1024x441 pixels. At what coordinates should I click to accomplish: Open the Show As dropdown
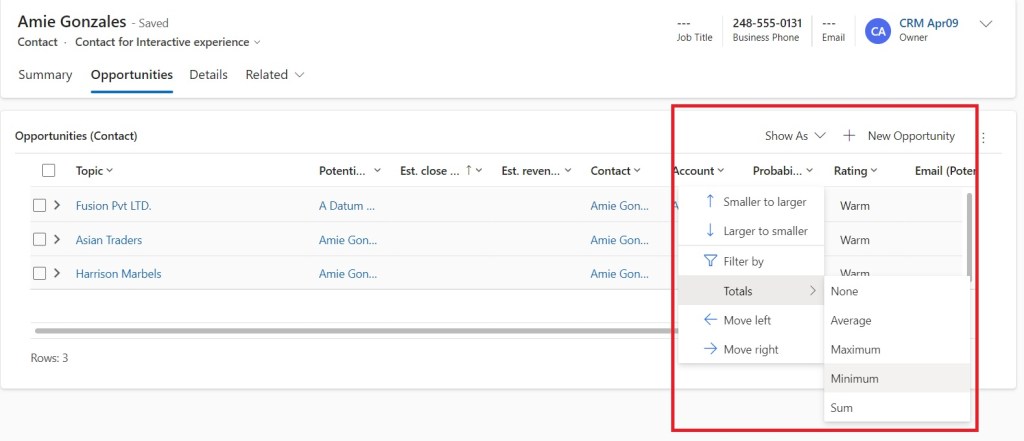pyautogui.click(x=796, y=136)
